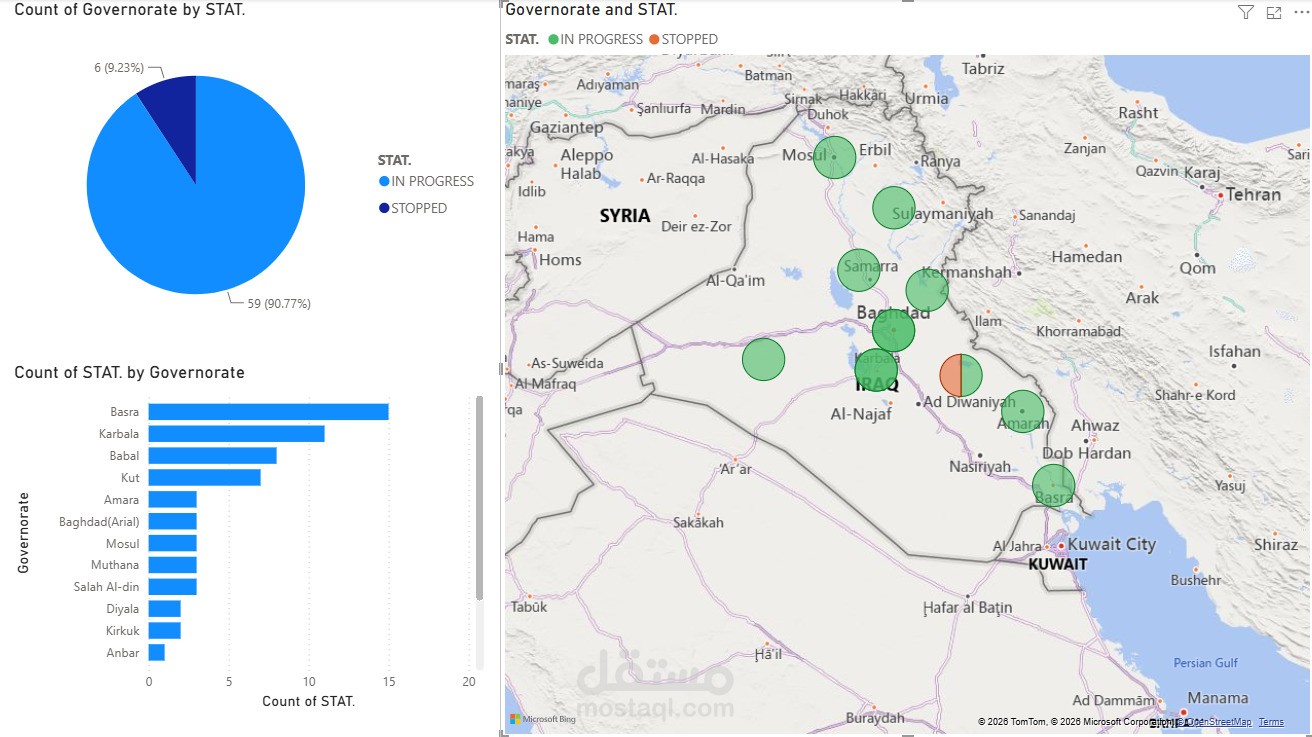Click the "Count of STAT." axis title
The height and width of the screenshot is (737, 1312).
tap(309, 701)
